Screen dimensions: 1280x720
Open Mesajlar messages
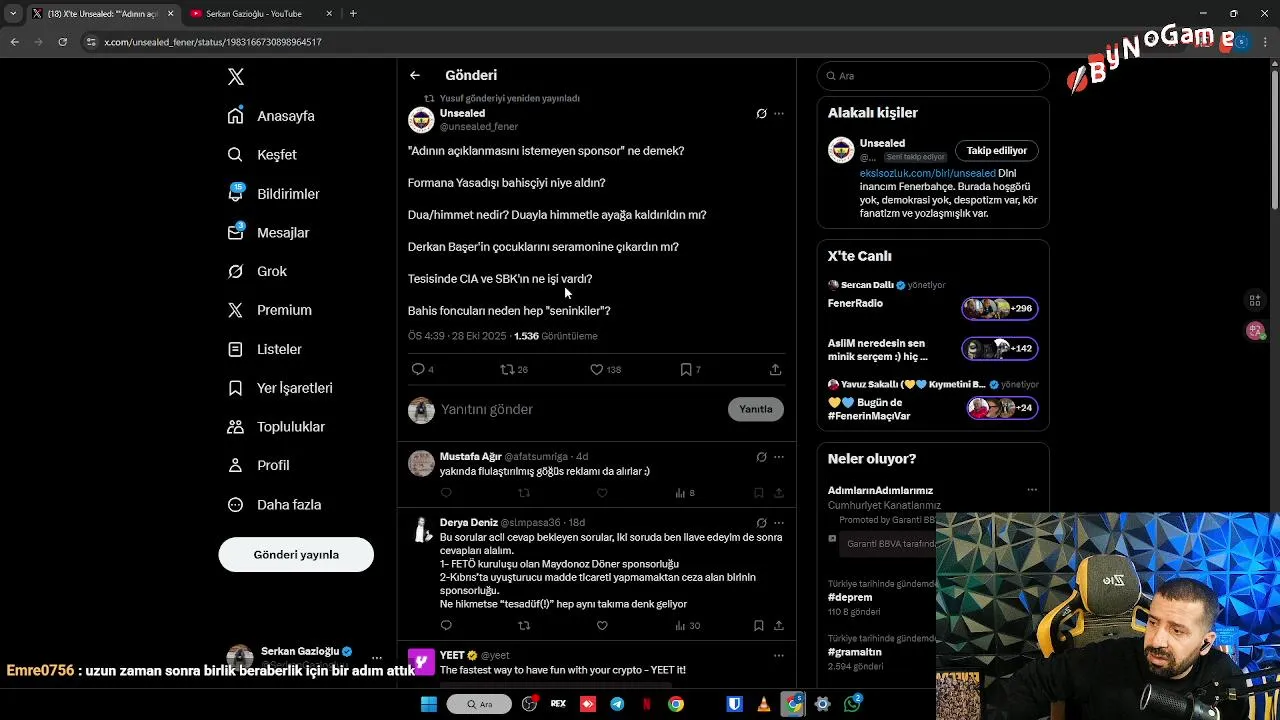click(x=268, y=233)
